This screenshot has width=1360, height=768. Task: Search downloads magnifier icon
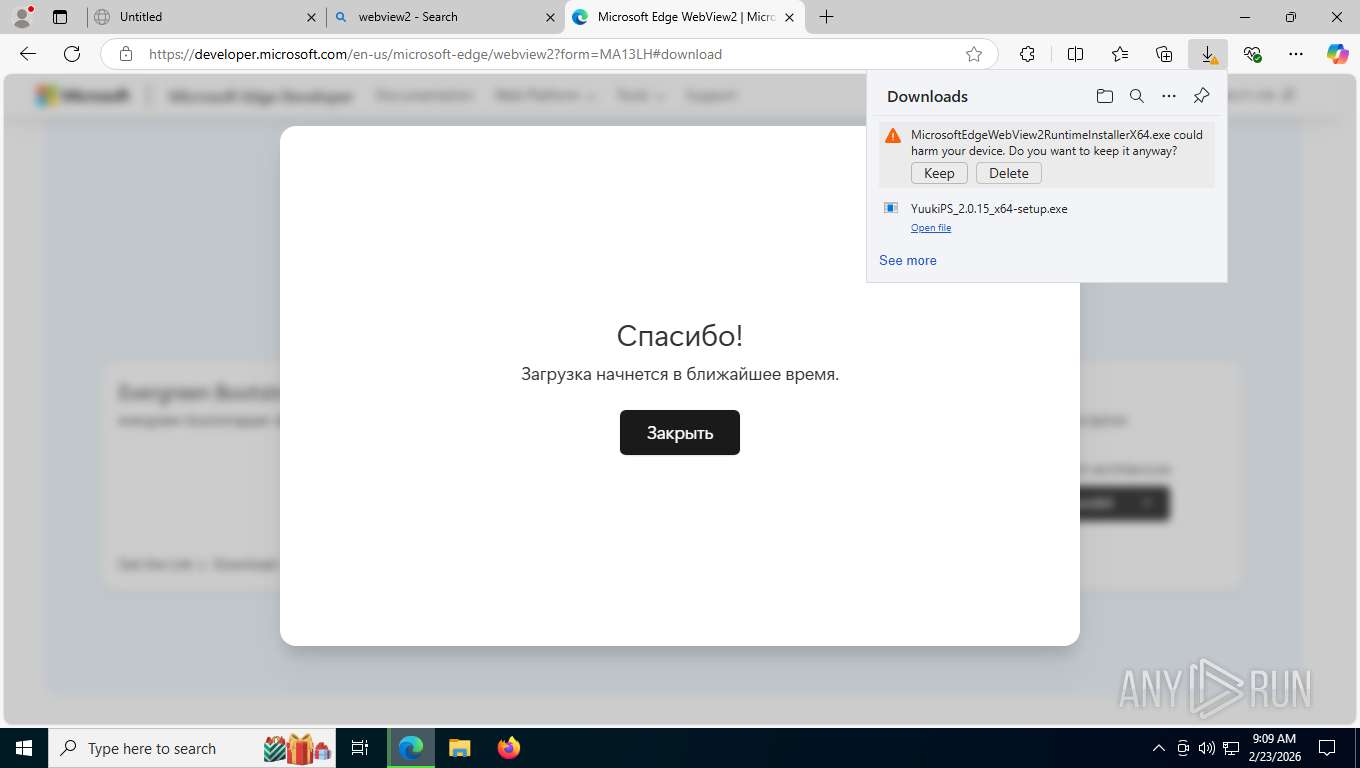pos(1137,96)
